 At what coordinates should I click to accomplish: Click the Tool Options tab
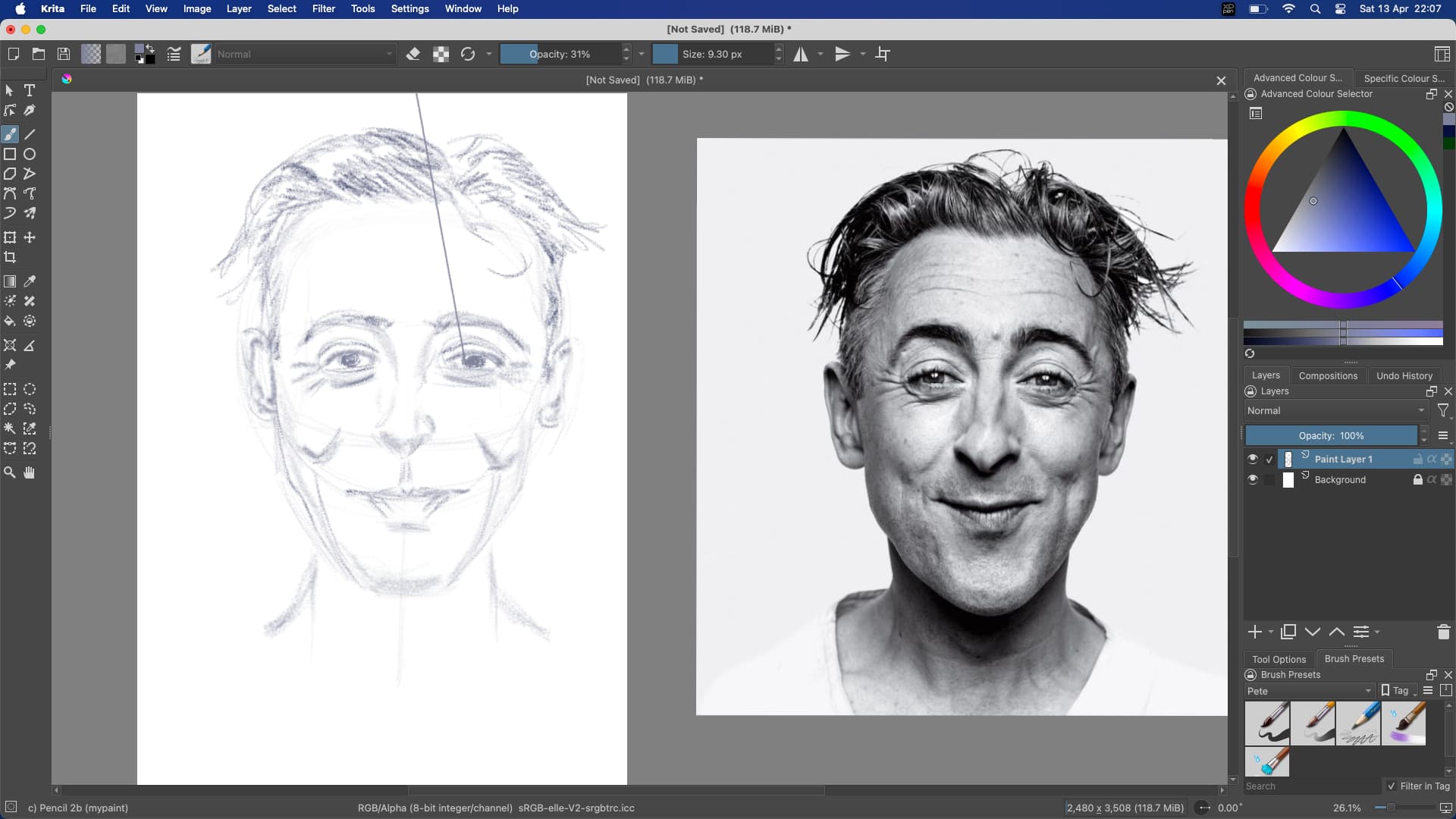[x=1279, y=659]
